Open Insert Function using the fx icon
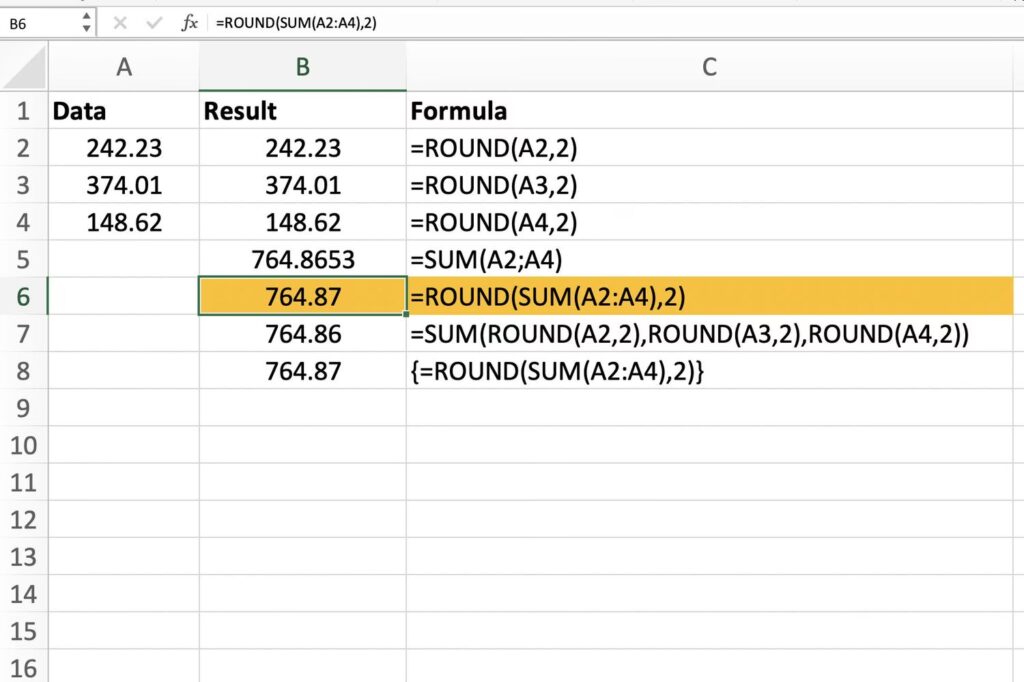Screen dimensions: 1024x682 coord(189,22)
